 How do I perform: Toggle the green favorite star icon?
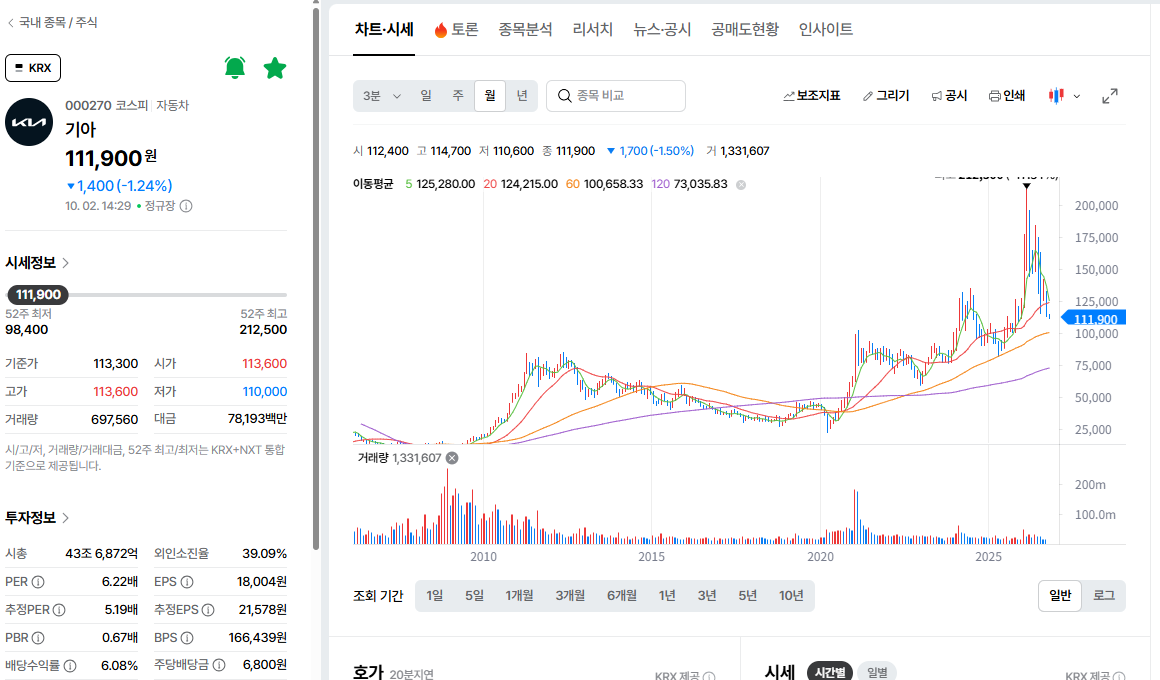(x=274, y=68)
